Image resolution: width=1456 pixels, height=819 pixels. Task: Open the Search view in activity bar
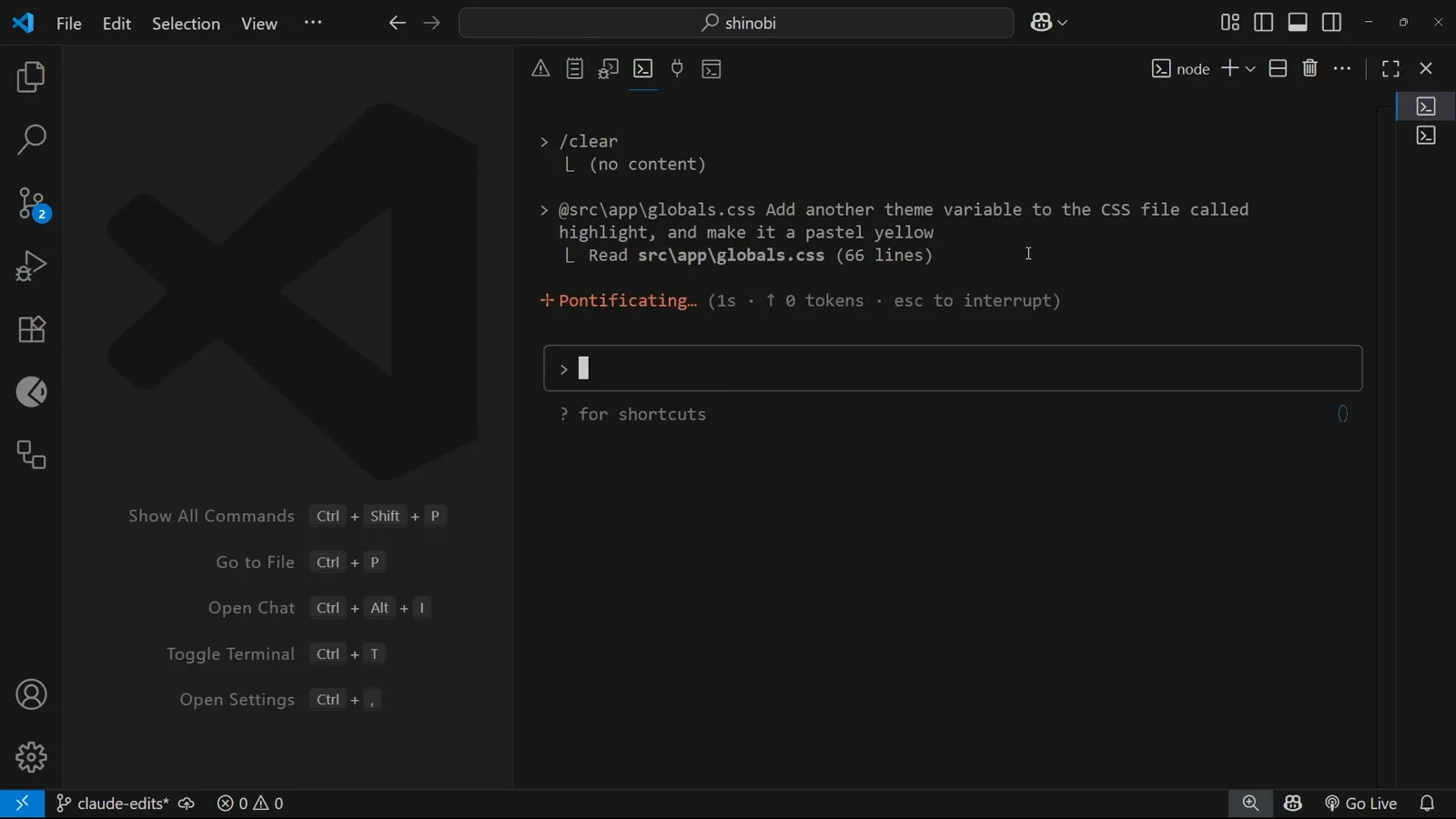pos(31,140)
